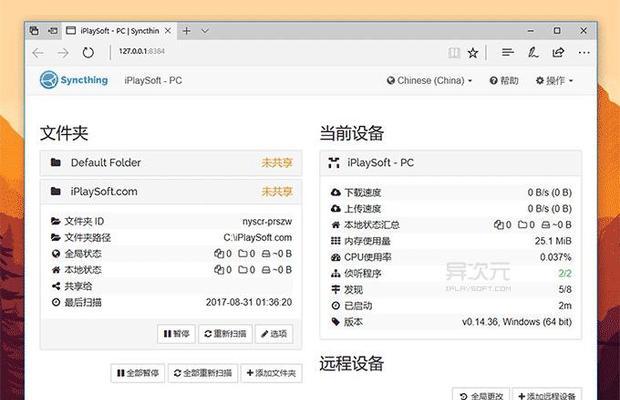Open the Edge hub lines icon
The height and width of the screenshot is (400, 620).
point(508,52)
